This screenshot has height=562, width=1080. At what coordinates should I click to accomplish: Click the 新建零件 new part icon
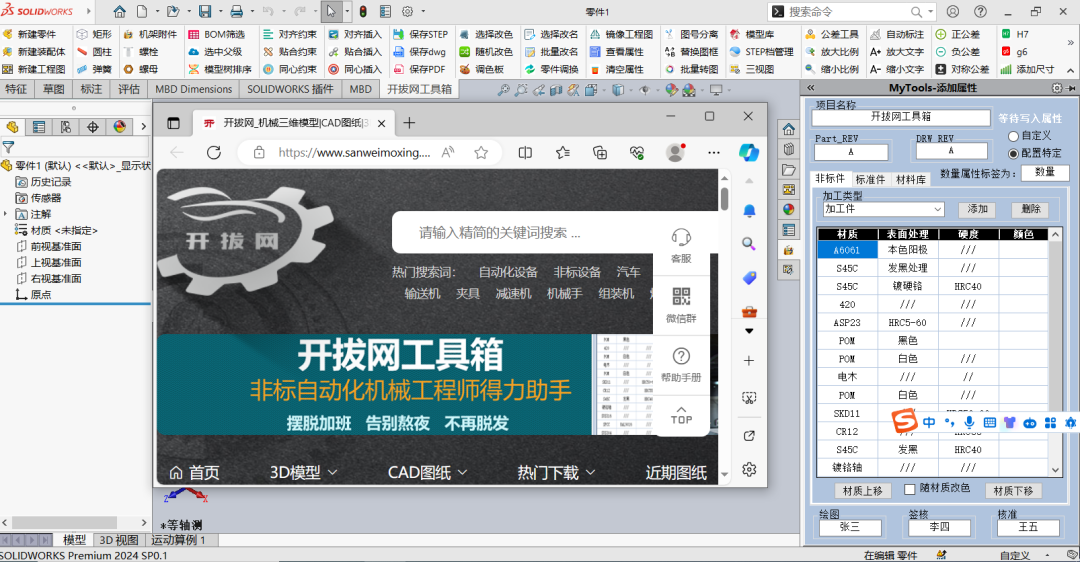(8, 34)
